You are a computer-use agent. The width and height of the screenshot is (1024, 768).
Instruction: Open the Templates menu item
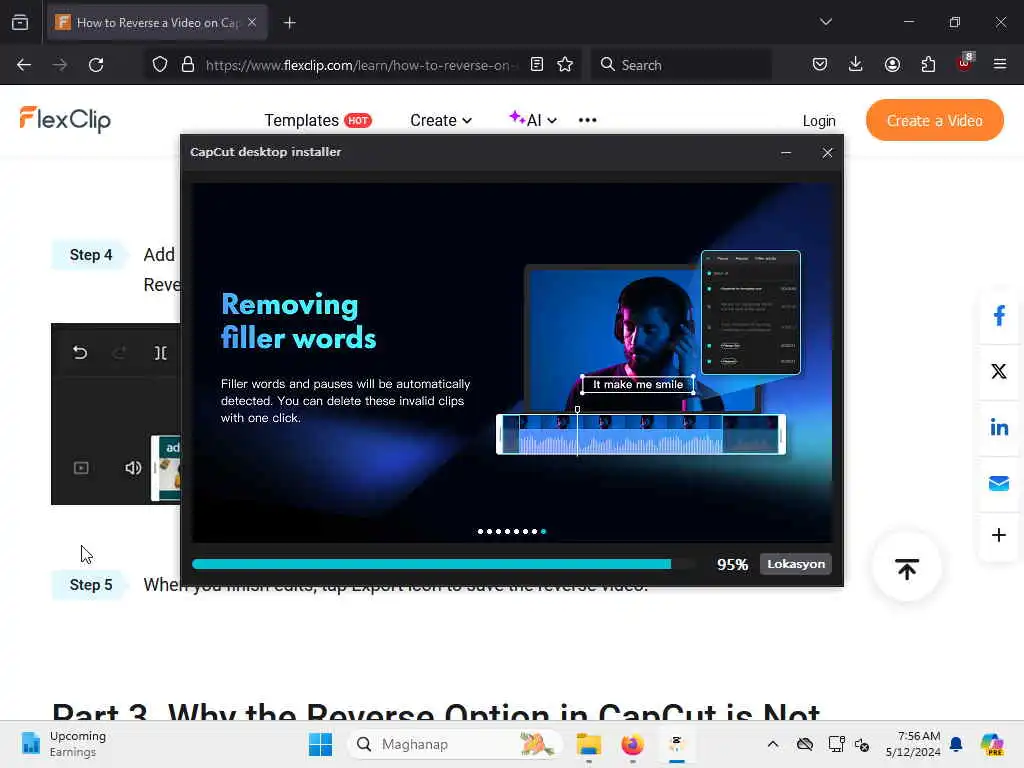(x=317, y=120)
